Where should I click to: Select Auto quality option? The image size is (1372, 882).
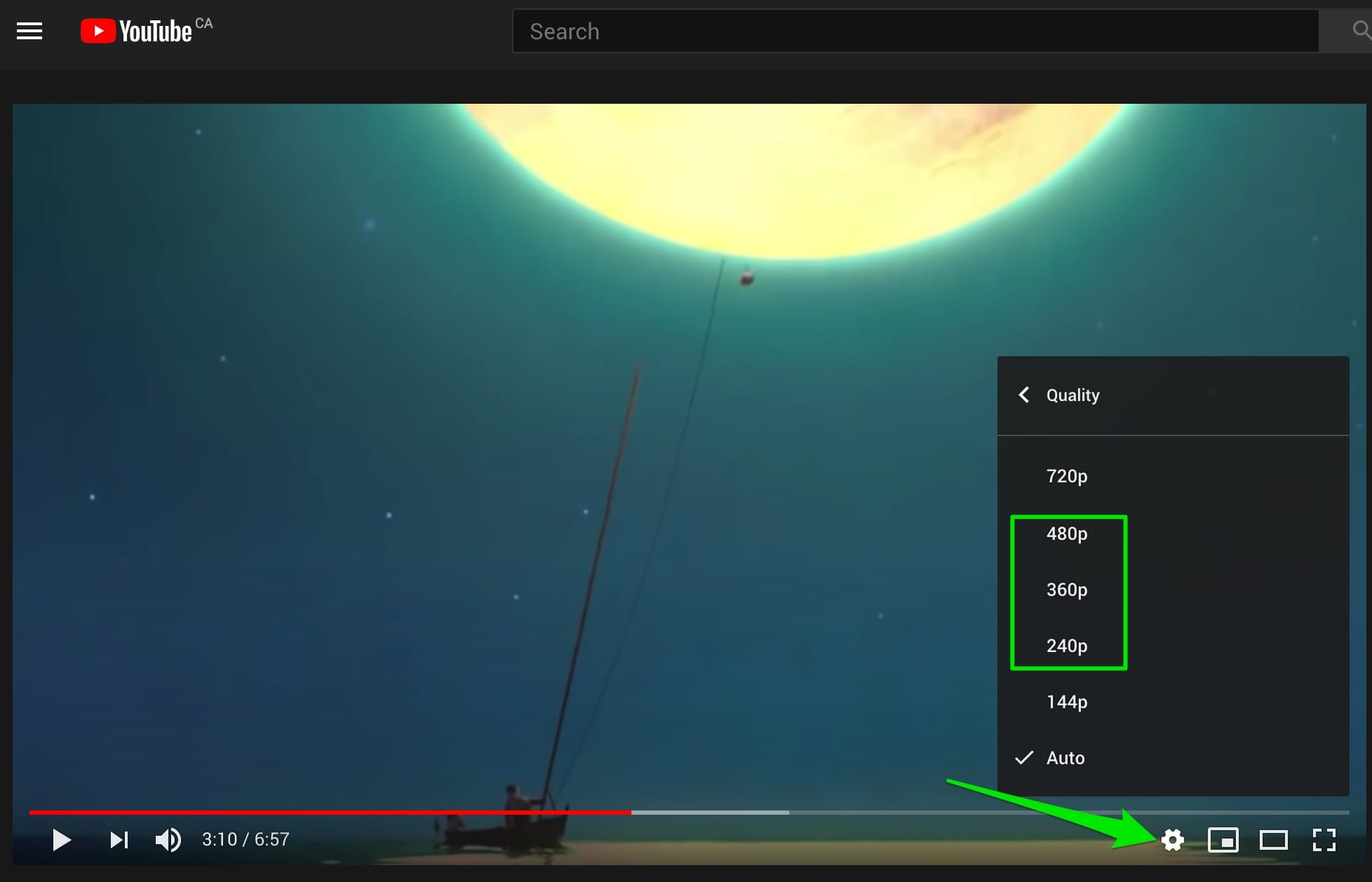coord(1065,758)
